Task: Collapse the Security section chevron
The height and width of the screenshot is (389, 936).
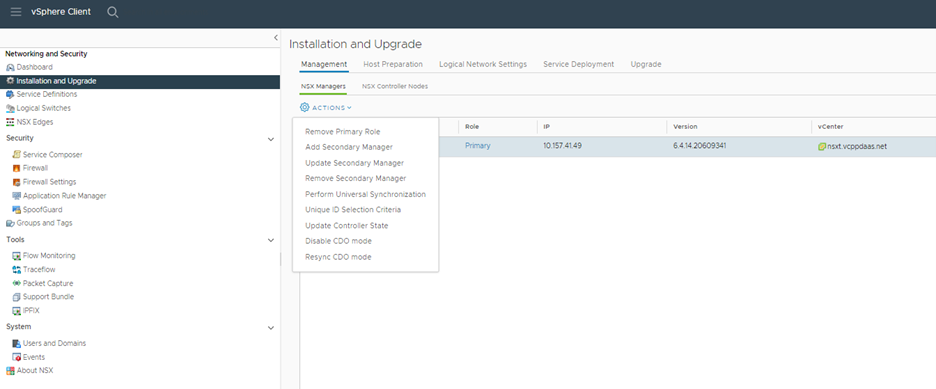Action: pos(270,139)
